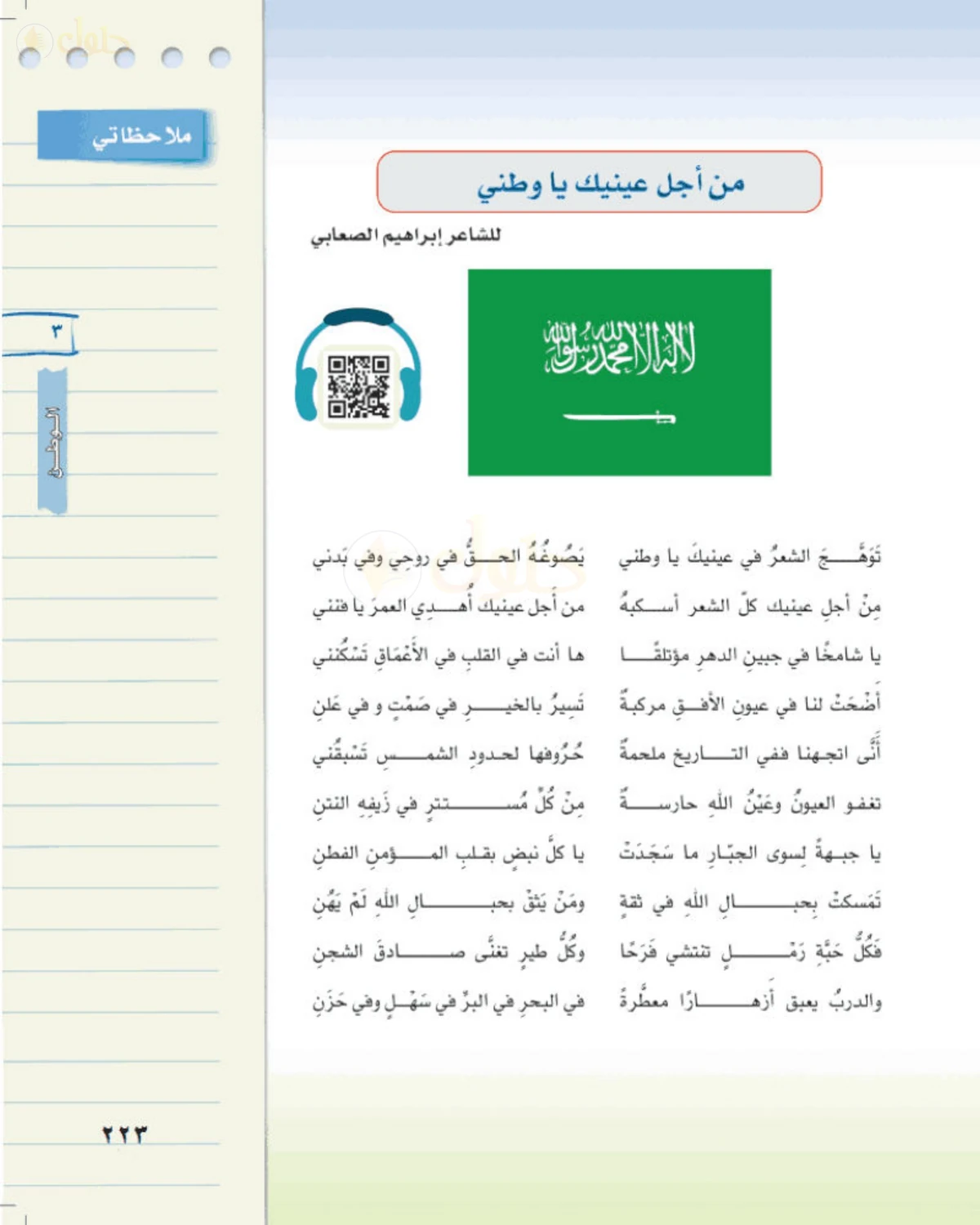This screenshot has width=980, height=1225.
Task: Click the hemistich 'تَوَهَّجَ الشعرُ في عينيكَ يا وطني'
Action: 750,557
